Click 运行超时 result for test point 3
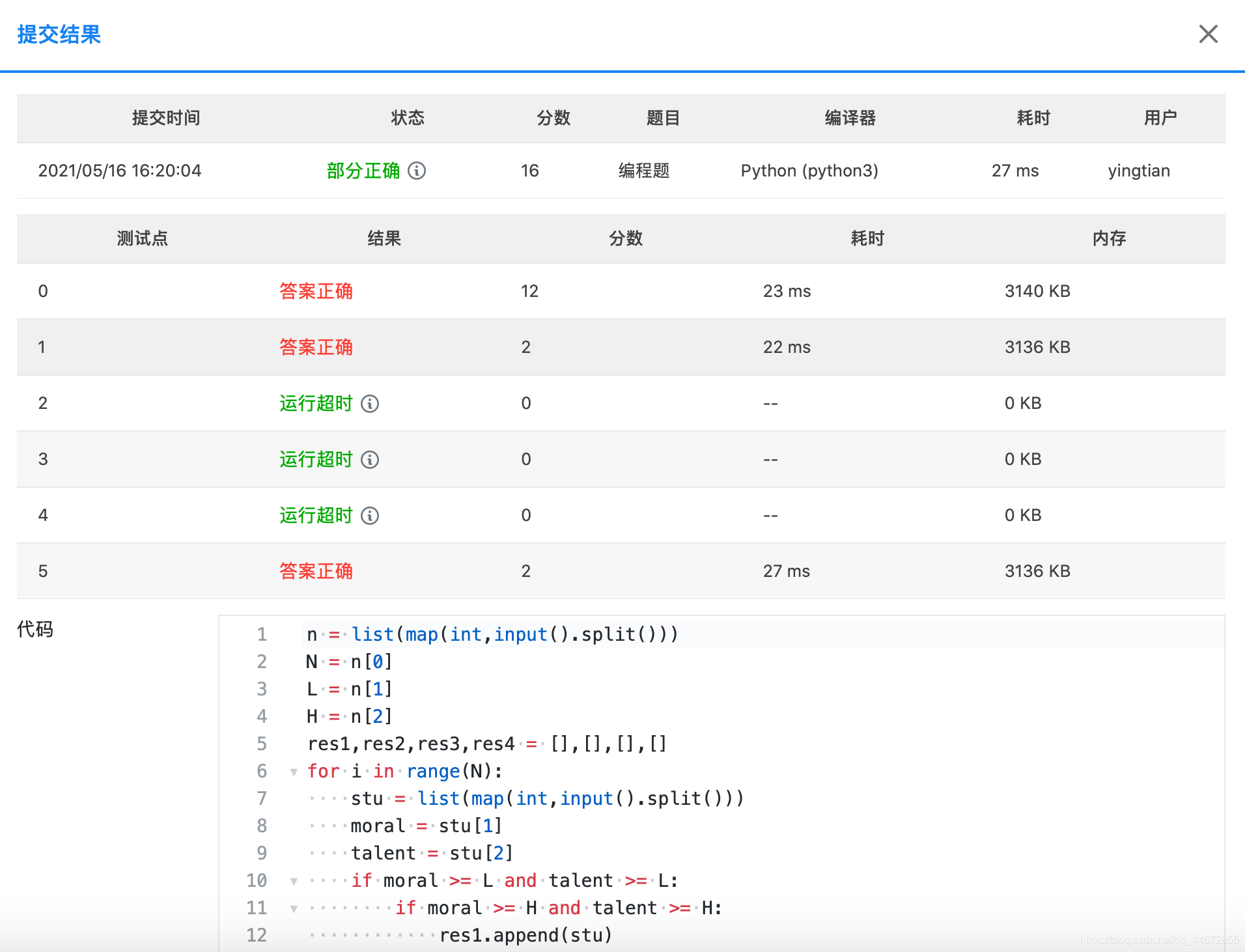This screenshot has height=952, width=1245. 316,460
